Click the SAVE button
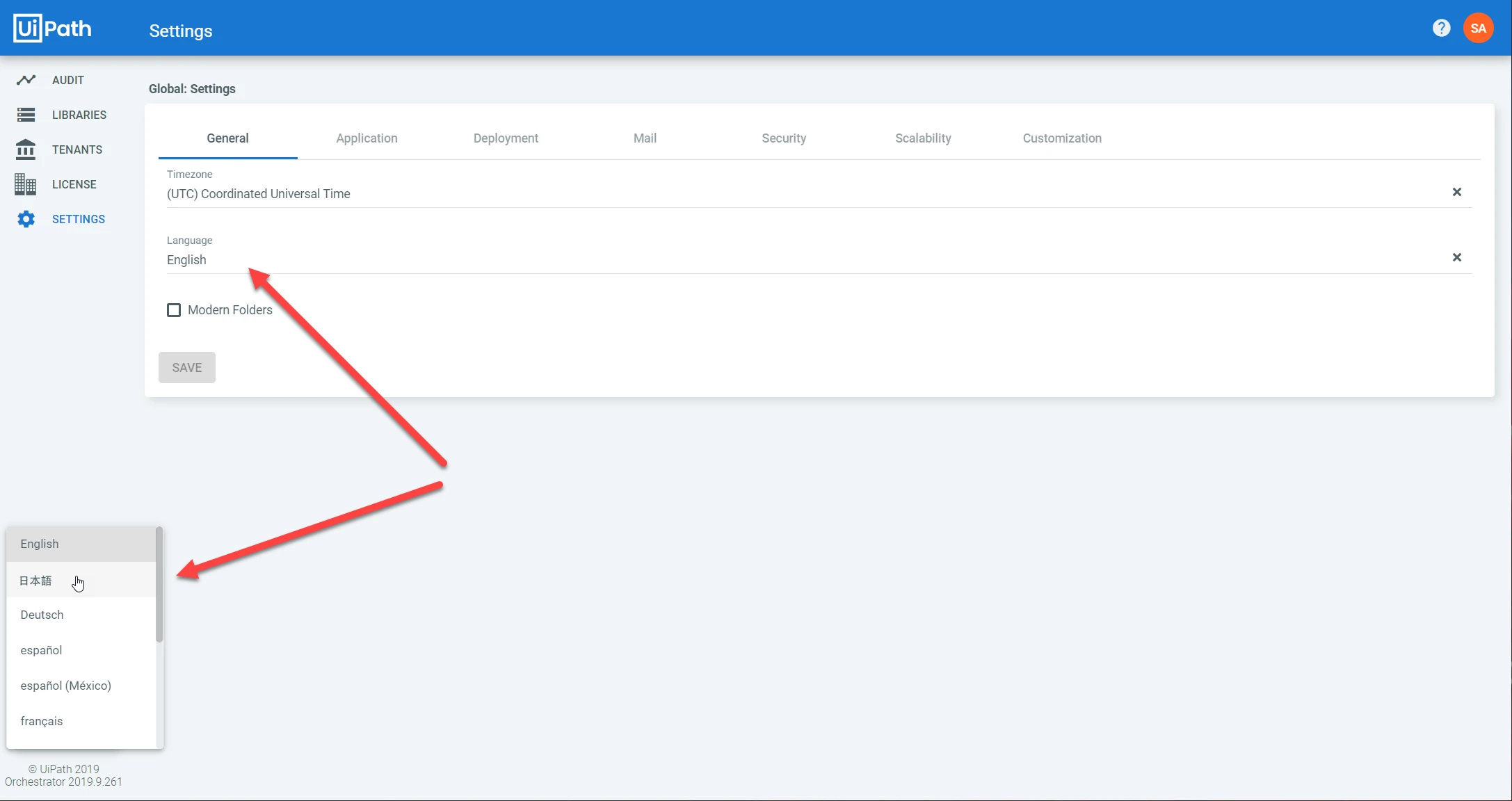Viewport: 1512px width, 801px height. pos(187,367)
